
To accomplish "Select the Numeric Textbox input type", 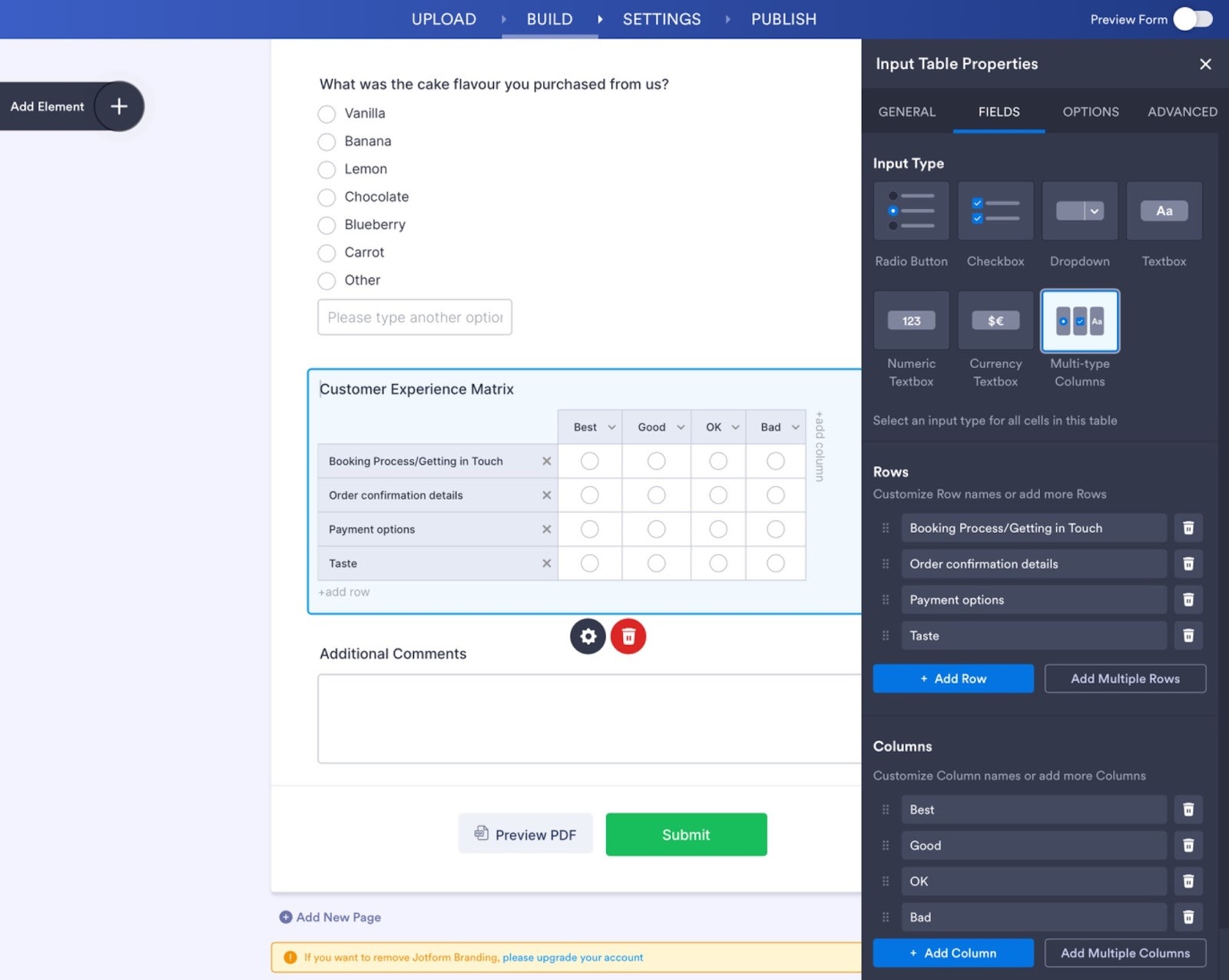I will [911, 320].
